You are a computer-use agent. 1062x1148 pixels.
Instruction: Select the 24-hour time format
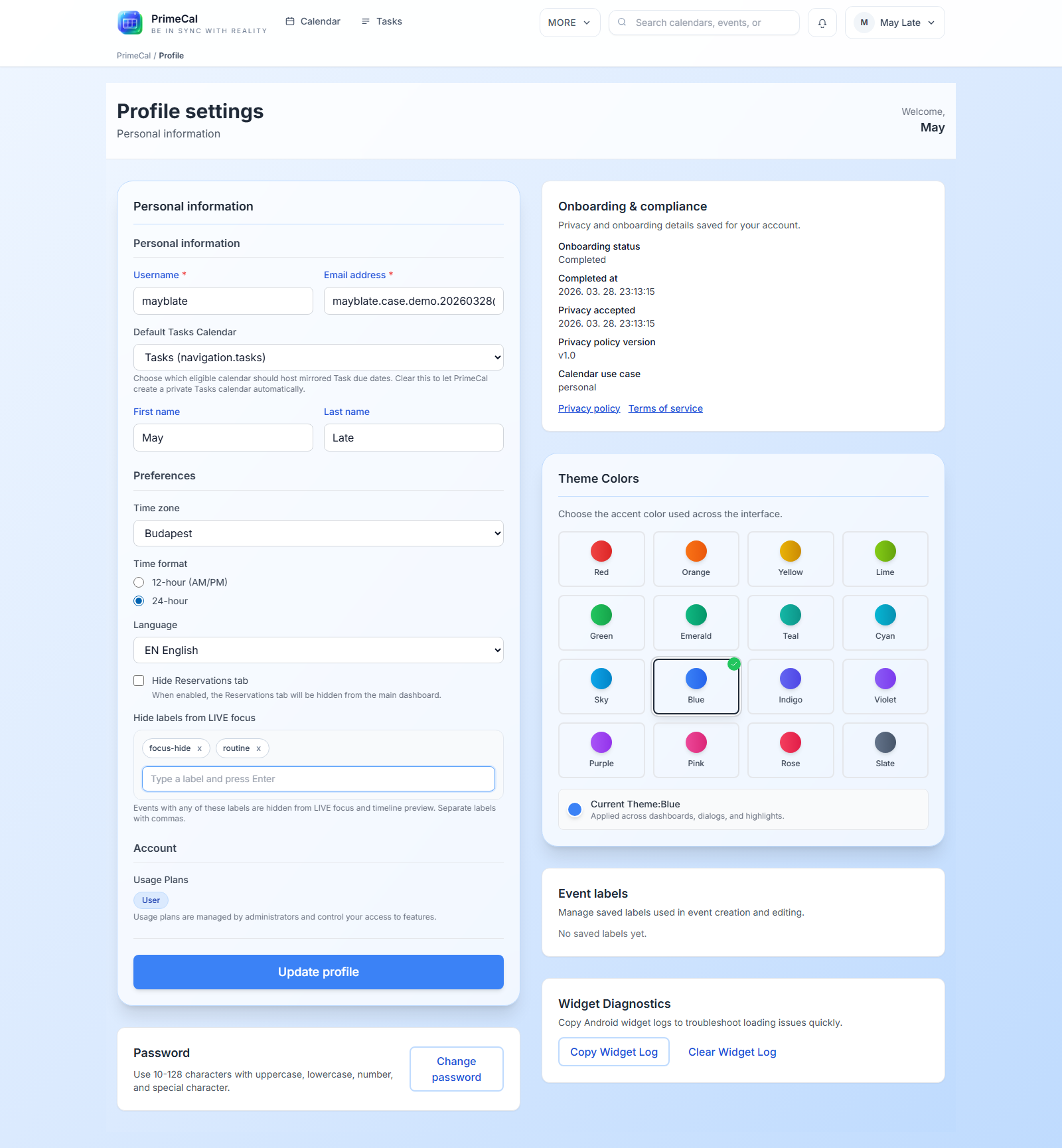click(139, 600)
